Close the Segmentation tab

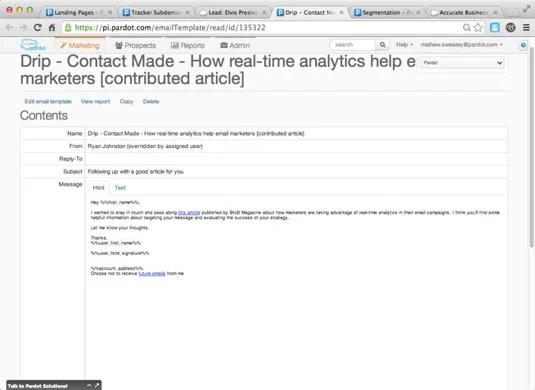pyautogui.click(x=418, y=12)
